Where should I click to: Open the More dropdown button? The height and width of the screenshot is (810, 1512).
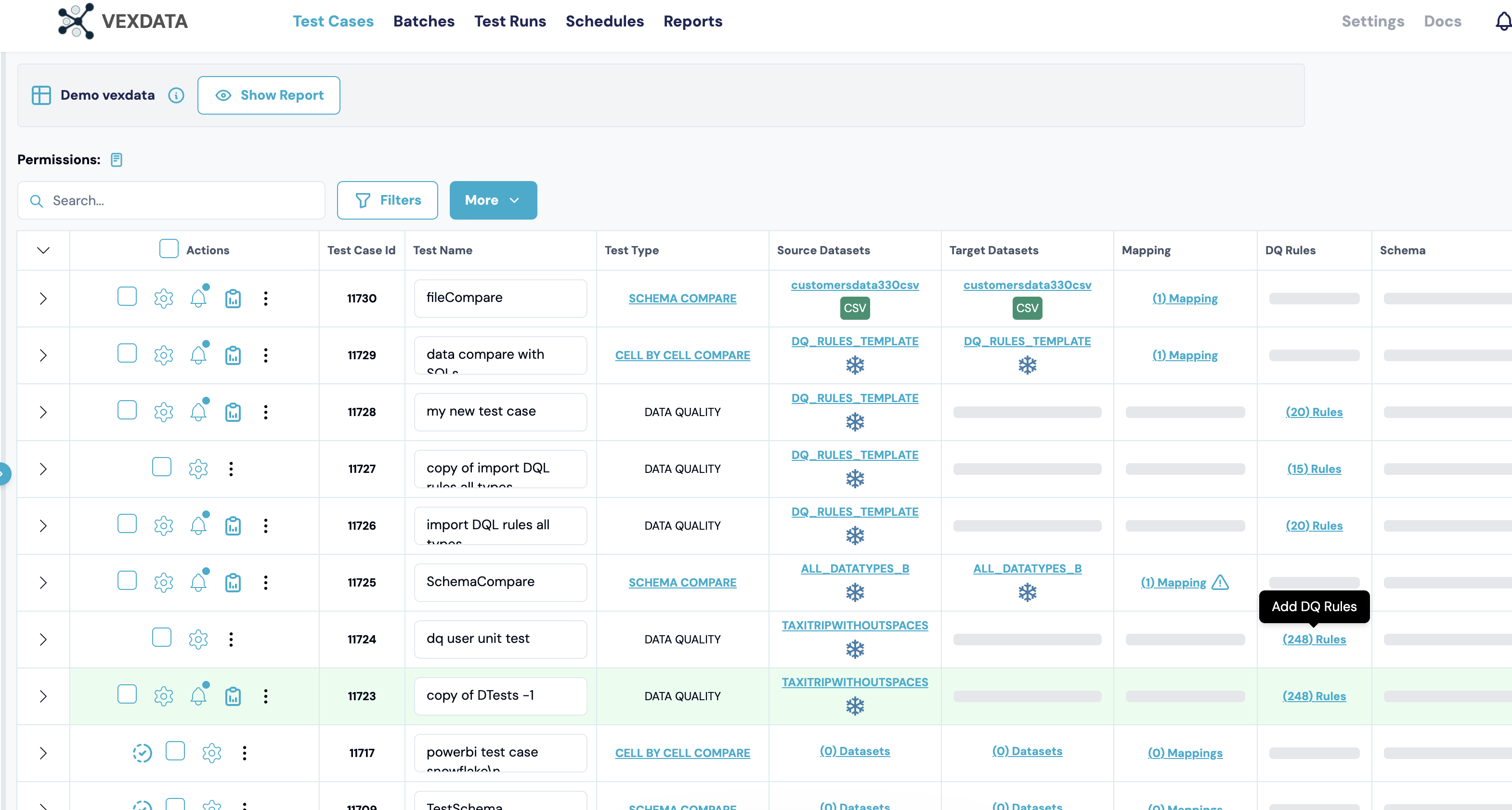click(x=493, y=200)
